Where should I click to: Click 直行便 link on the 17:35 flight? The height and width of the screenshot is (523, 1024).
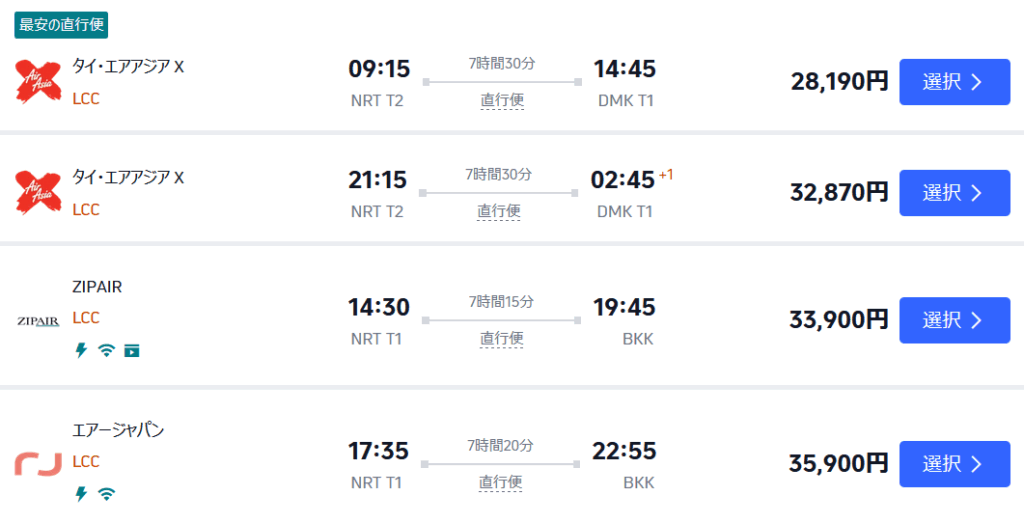click(502, 482)
